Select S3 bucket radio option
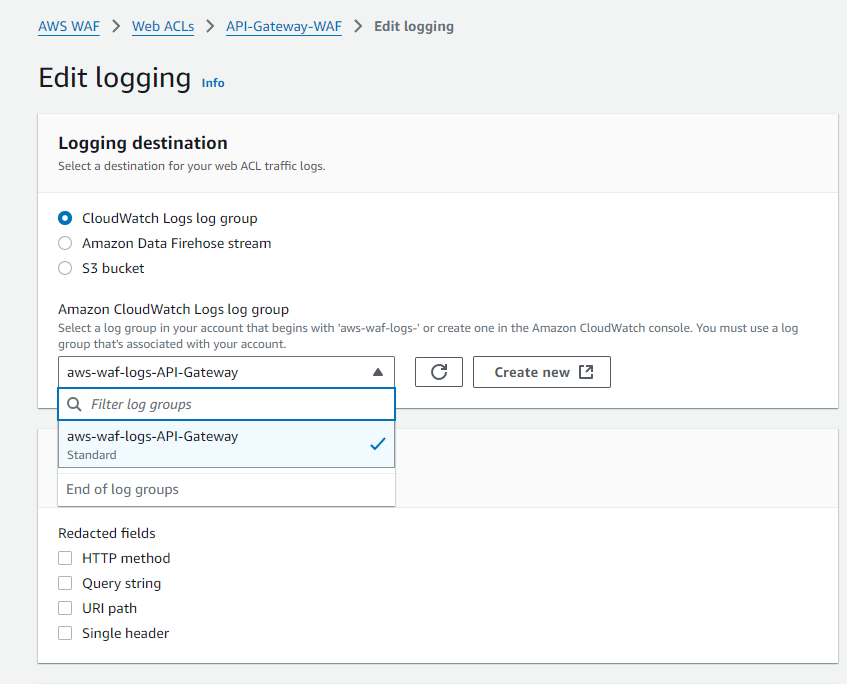The image size is (847, 684). click(x=65, y=268)
